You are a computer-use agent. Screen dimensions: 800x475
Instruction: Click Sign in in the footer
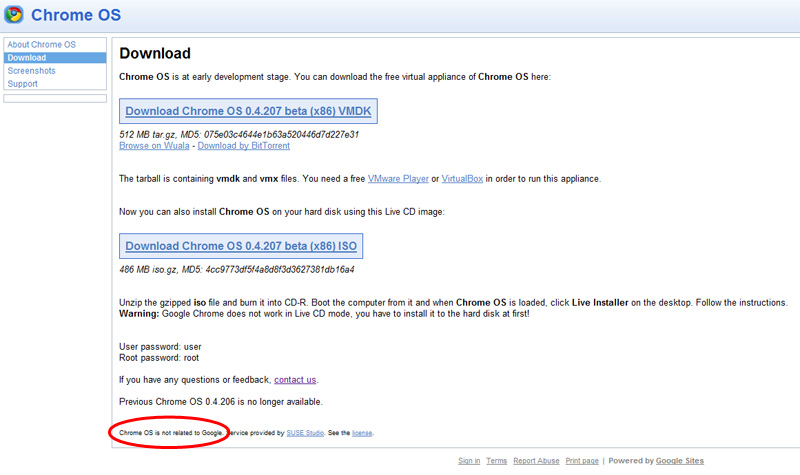(x=469, y=461)
